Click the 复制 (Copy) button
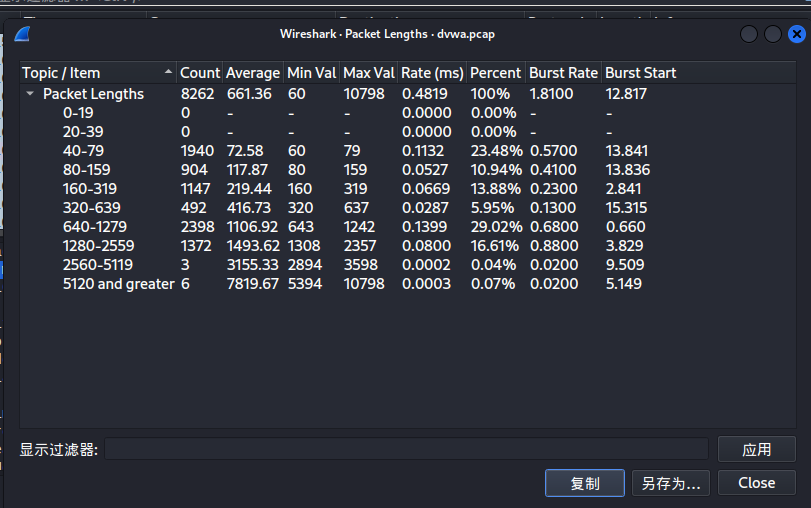The height and width of the screenshot is (508, 811). point(585,483)
